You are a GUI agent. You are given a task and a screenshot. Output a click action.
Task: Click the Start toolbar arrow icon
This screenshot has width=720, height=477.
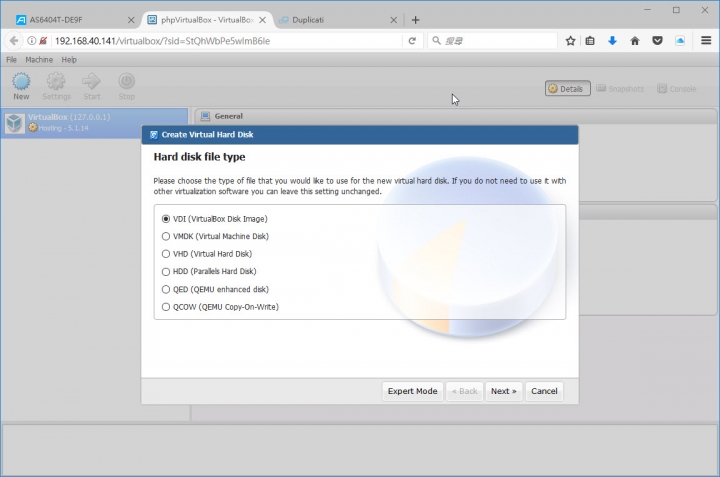pos(91,82)
